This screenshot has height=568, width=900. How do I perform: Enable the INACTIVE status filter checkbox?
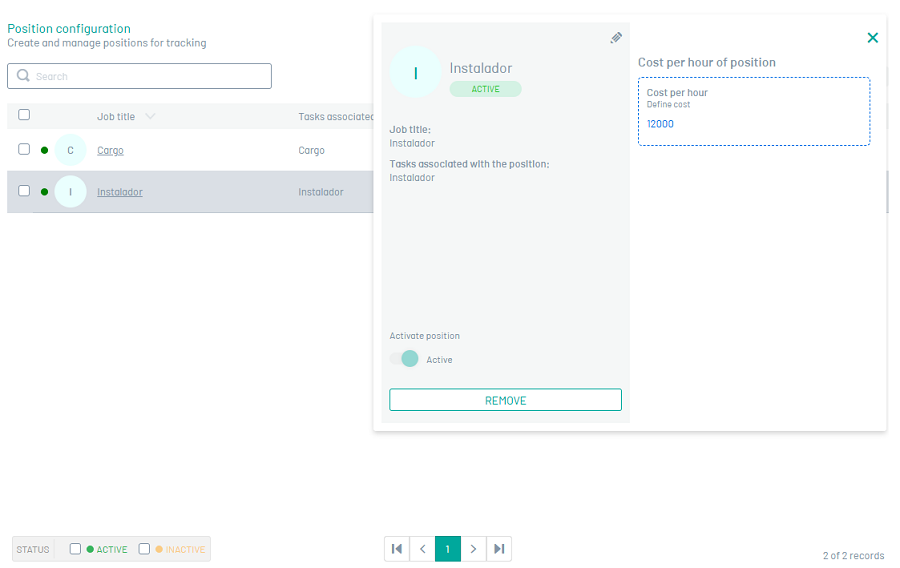click(144, 549)
